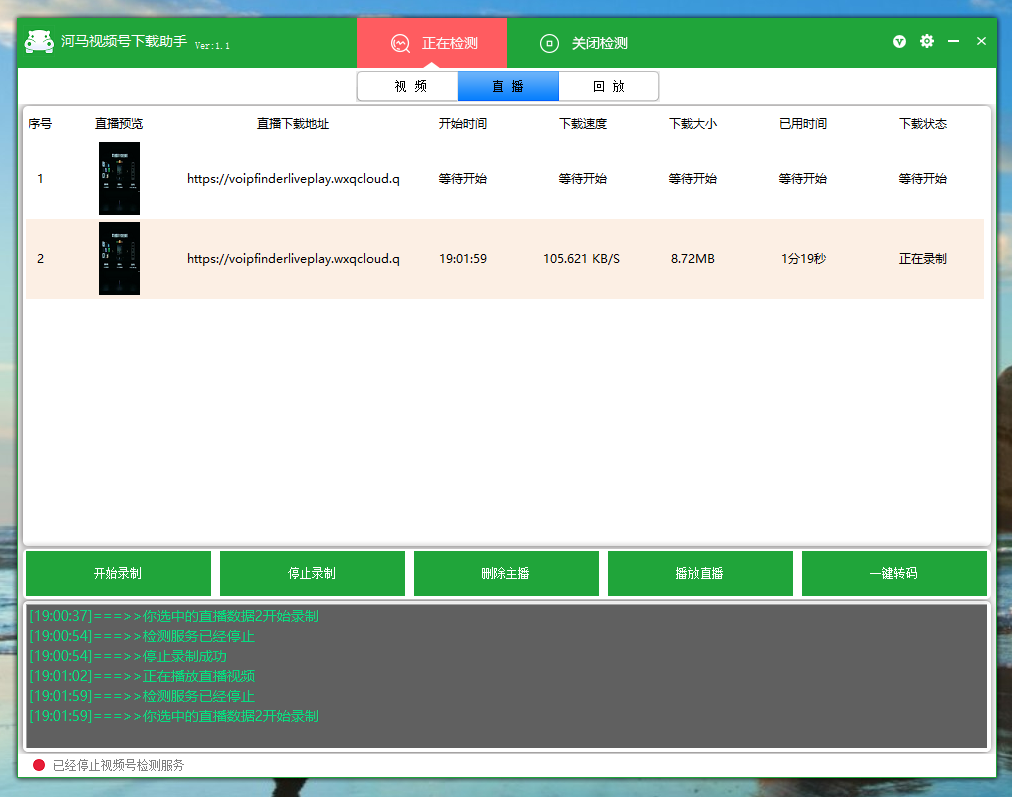Click the 停止录制 button
Viewport: 1012px width, 797px height.
point(312,573)
